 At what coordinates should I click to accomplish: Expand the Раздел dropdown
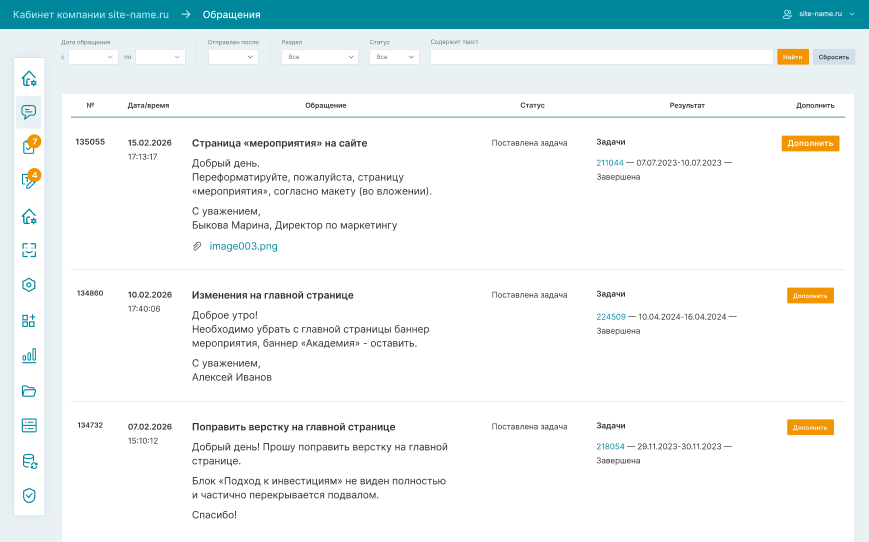(319, 57)
